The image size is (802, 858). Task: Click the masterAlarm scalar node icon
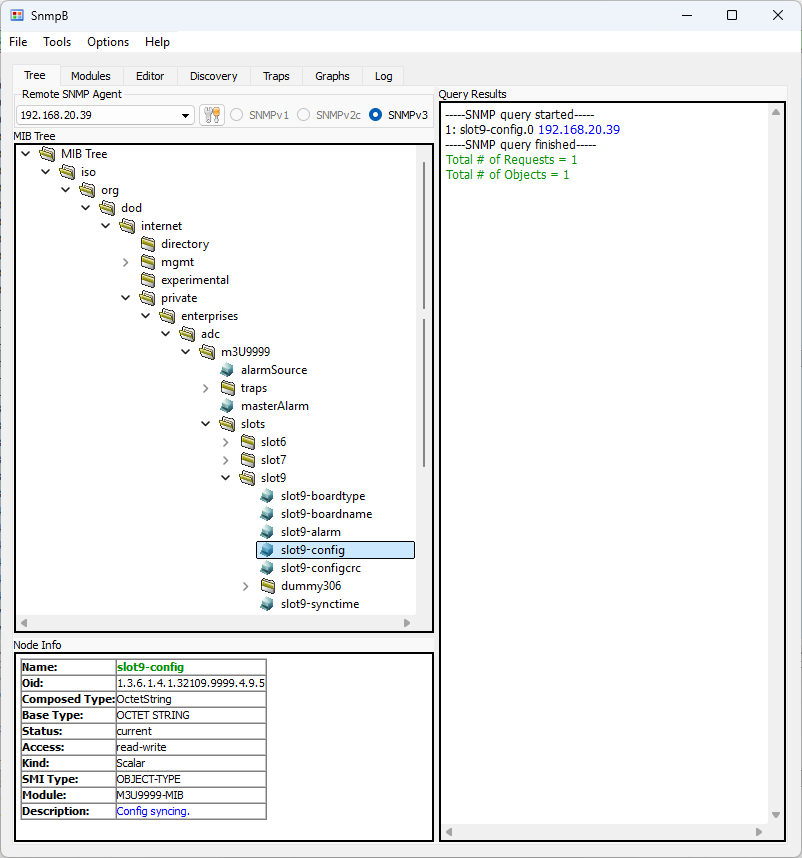227,406
